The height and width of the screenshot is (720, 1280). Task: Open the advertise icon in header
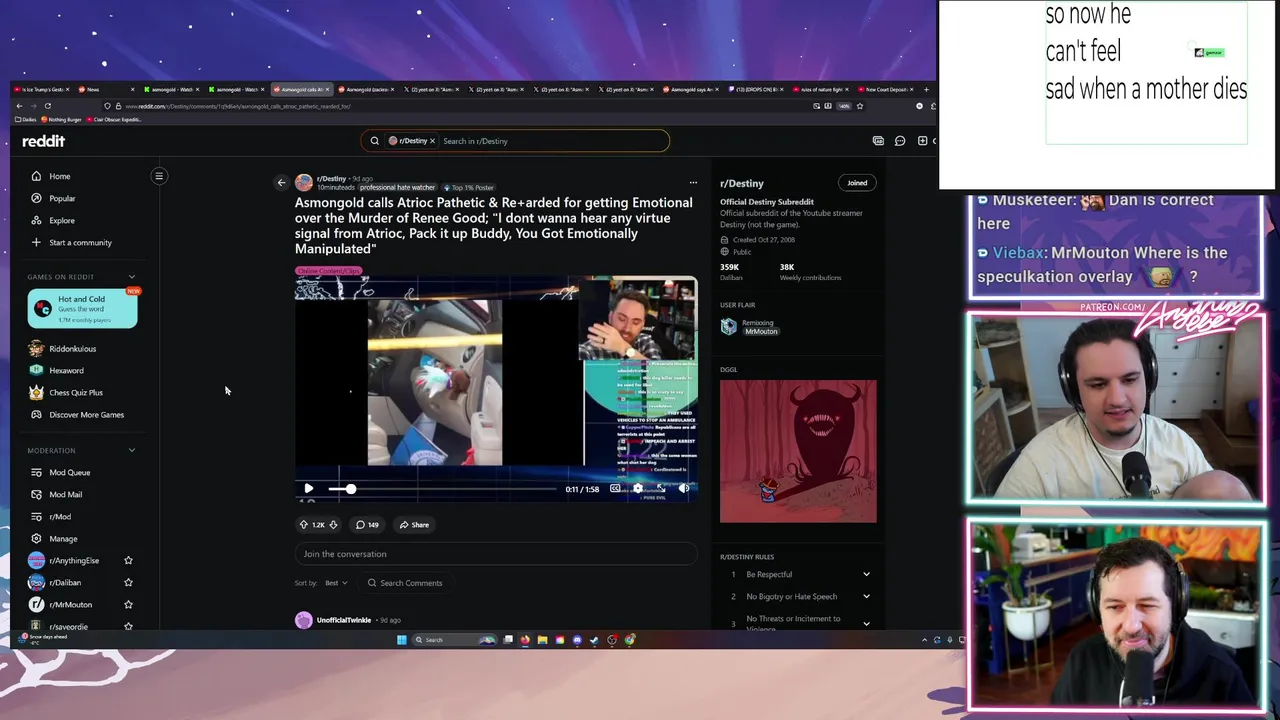[878, 141]
